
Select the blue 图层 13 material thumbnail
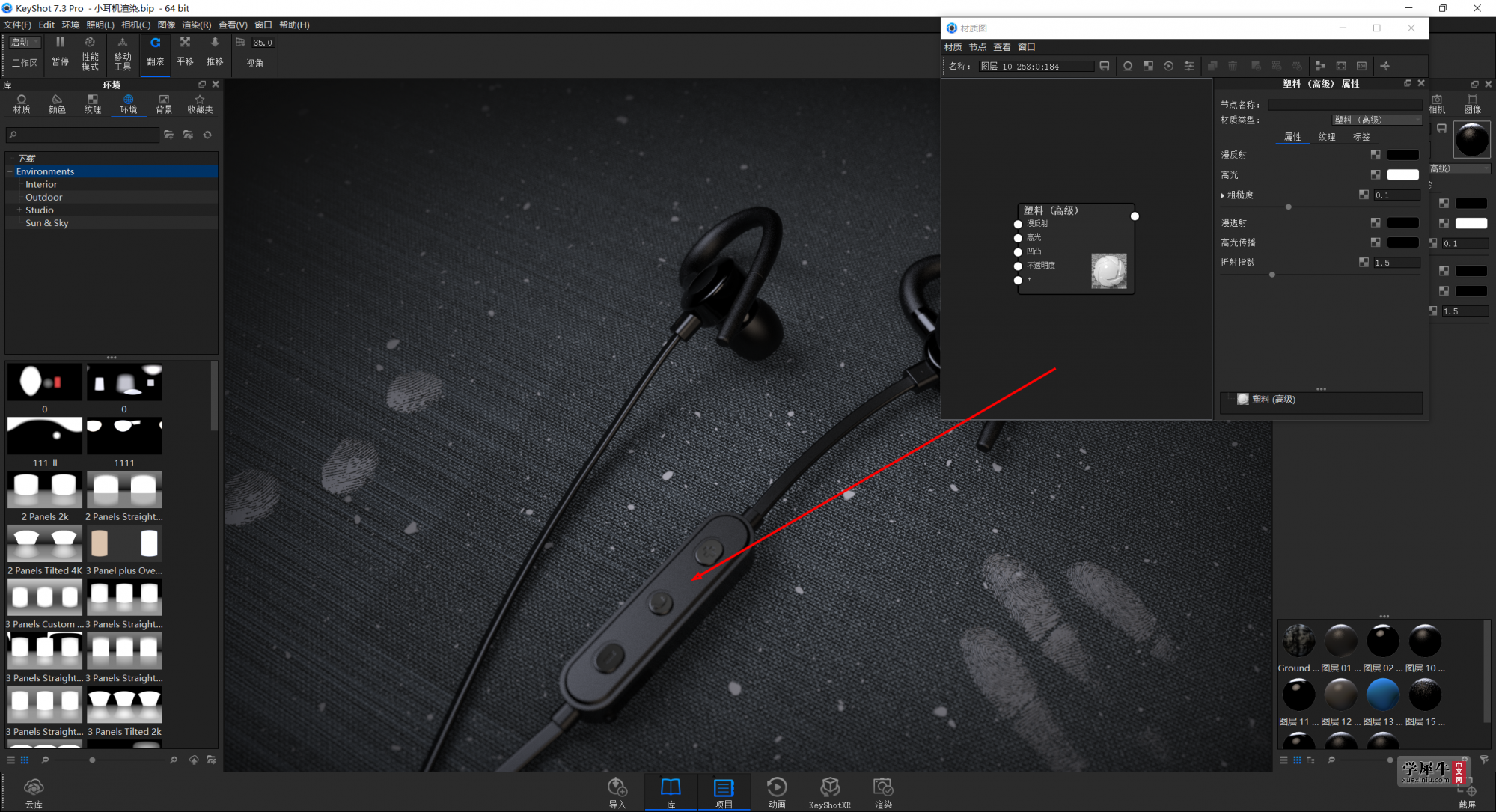[1382, 695]
